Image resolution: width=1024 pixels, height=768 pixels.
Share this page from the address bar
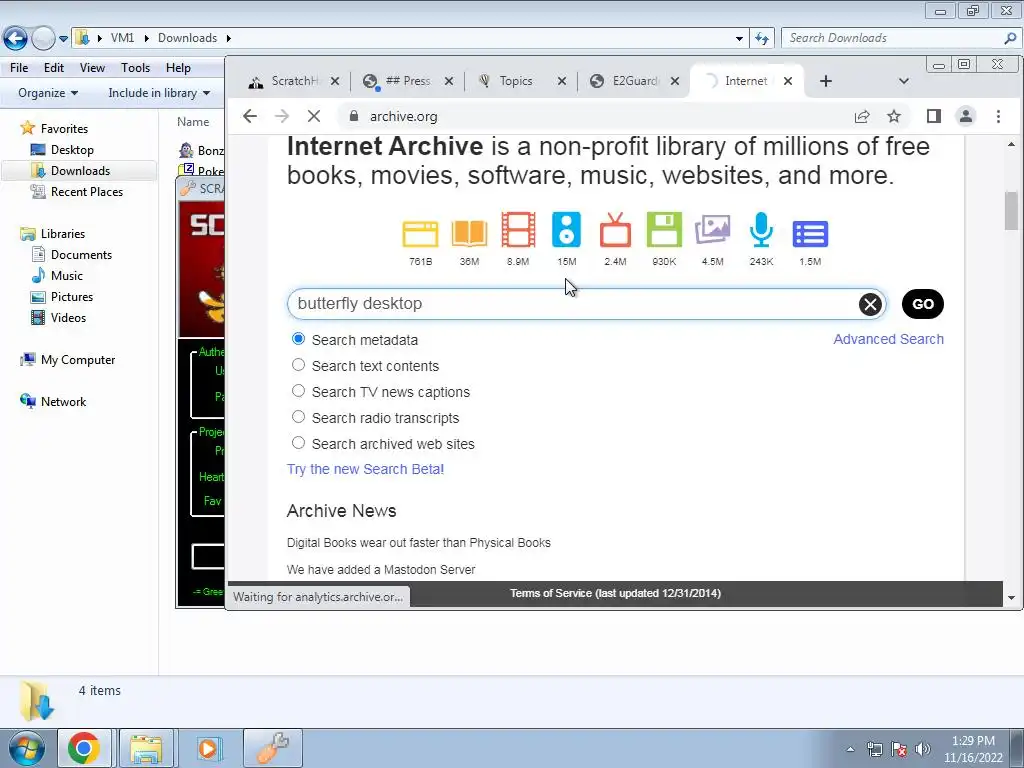pos(861,116)
